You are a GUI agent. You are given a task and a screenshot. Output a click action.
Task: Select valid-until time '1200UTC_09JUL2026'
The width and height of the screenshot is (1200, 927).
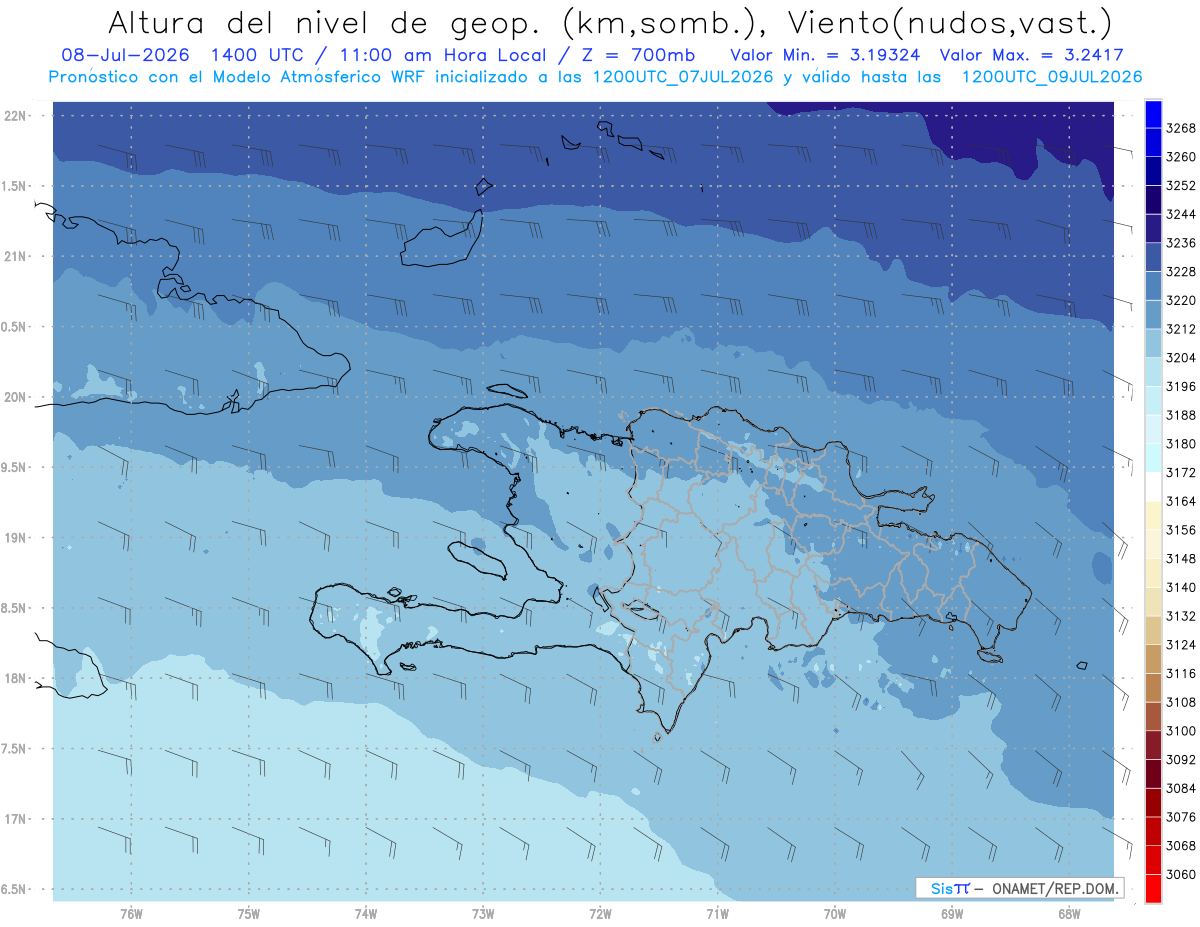pyautogui.click(x=1052, y=77)
